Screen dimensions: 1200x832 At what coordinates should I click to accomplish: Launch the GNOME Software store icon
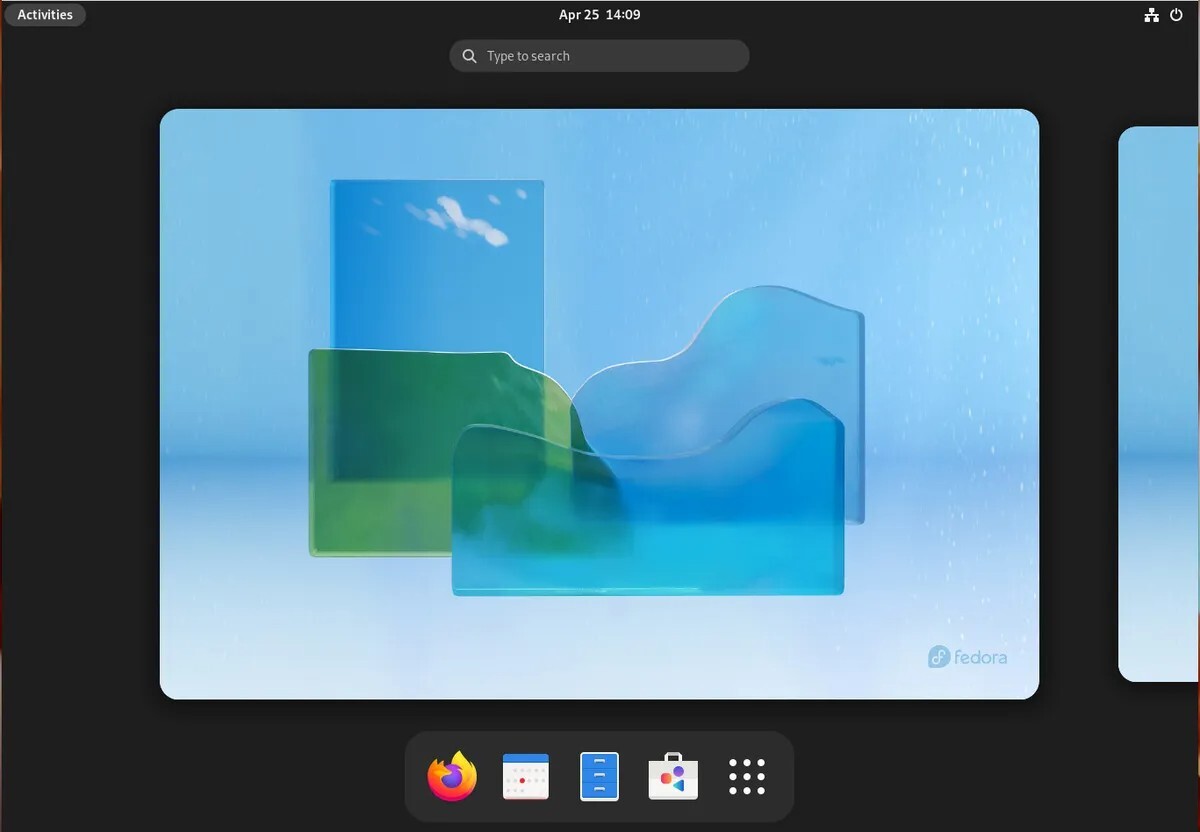point(673,777)
